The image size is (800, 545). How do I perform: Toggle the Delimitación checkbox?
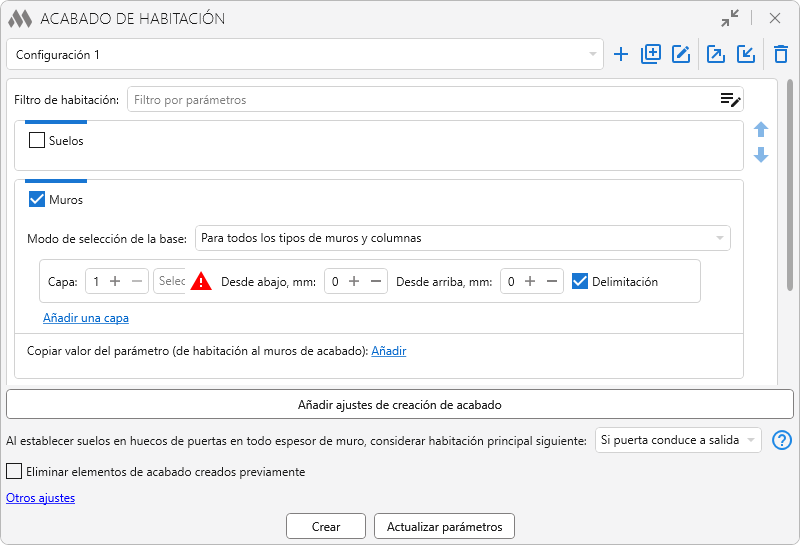(579, 282)
